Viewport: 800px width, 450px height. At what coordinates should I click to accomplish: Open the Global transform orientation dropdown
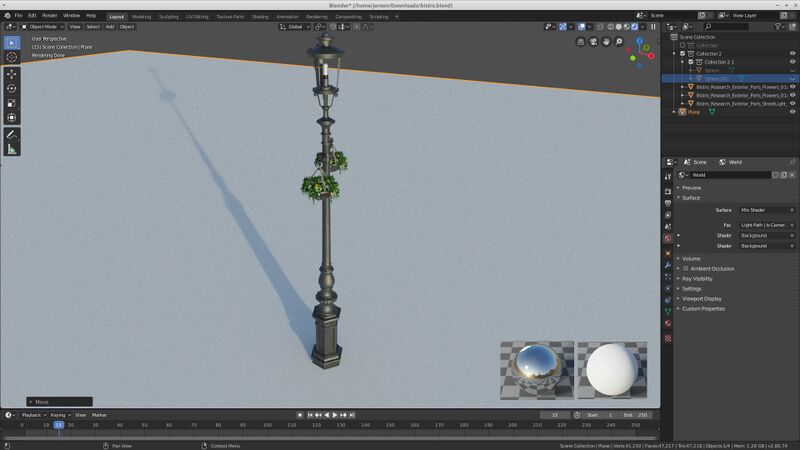[294, 27]
